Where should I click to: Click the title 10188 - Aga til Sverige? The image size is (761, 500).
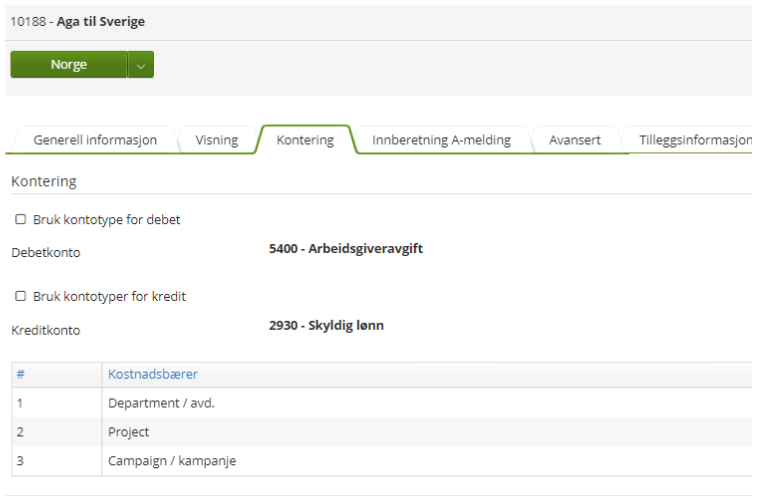click(78, 22)
